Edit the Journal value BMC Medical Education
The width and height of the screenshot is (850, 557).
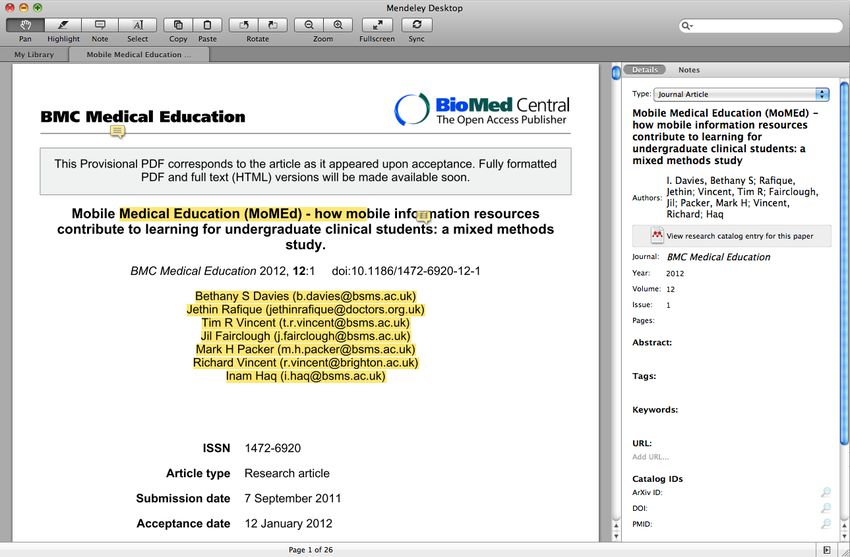pos(718,257)
